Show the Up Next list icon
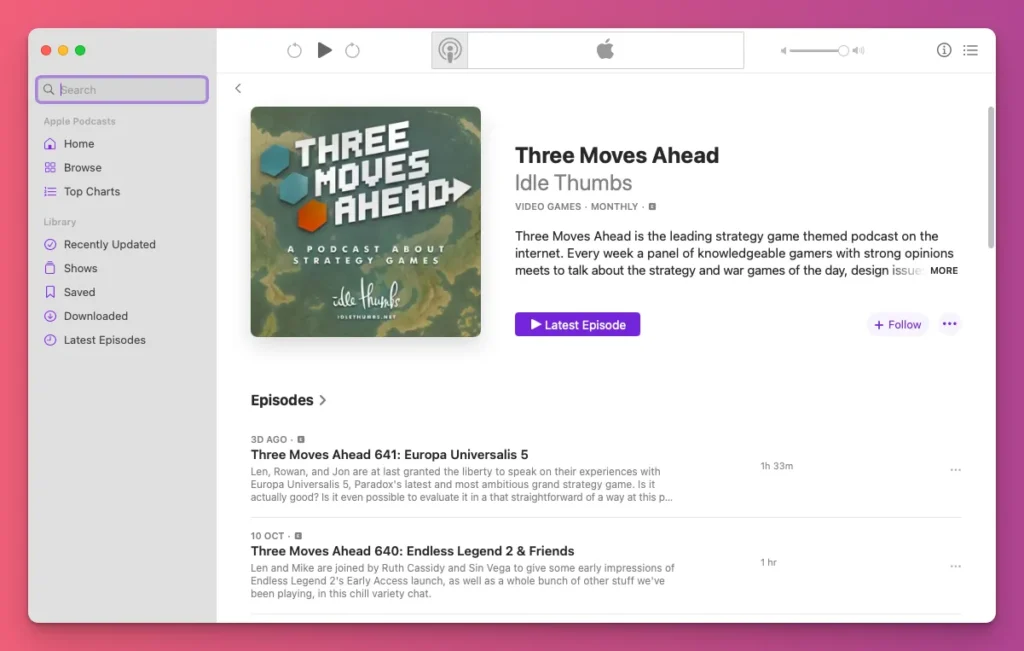This screenshot has width=1024, height=651. pos(970,50)
